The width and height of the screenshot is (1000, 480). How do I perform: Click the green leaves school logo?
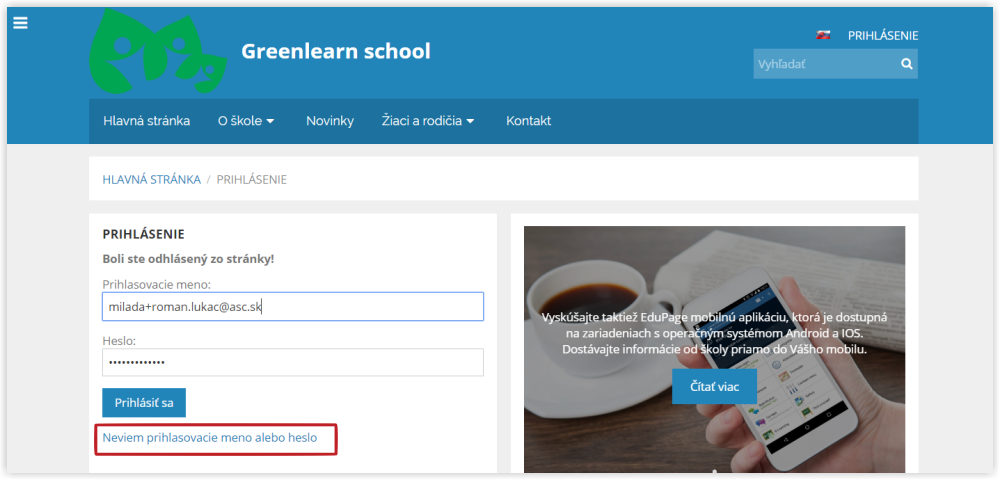tap(158, 52)
